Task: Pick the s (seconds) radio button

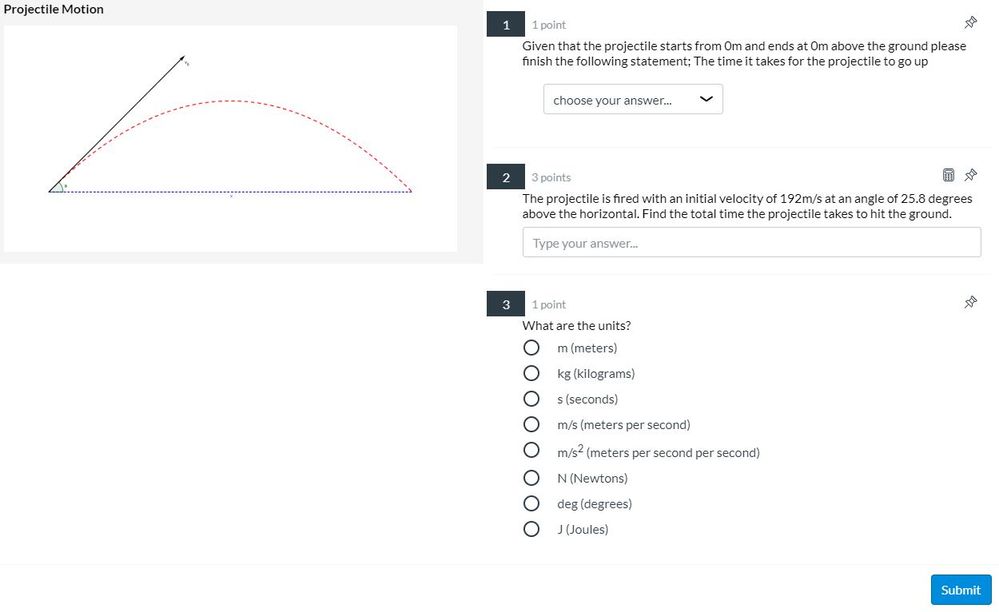Action: coord(532,400)
